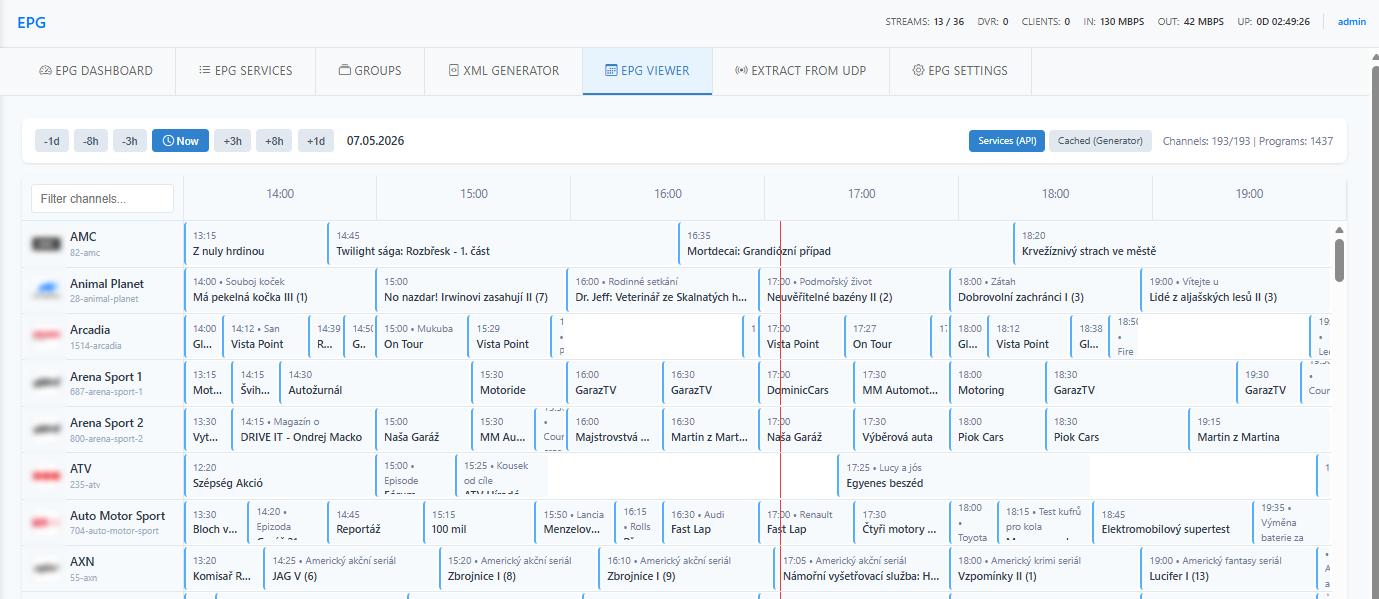Jump back one day with -1d
The height and width of the screenshot is (599, 1379).
tap(52, 141)
